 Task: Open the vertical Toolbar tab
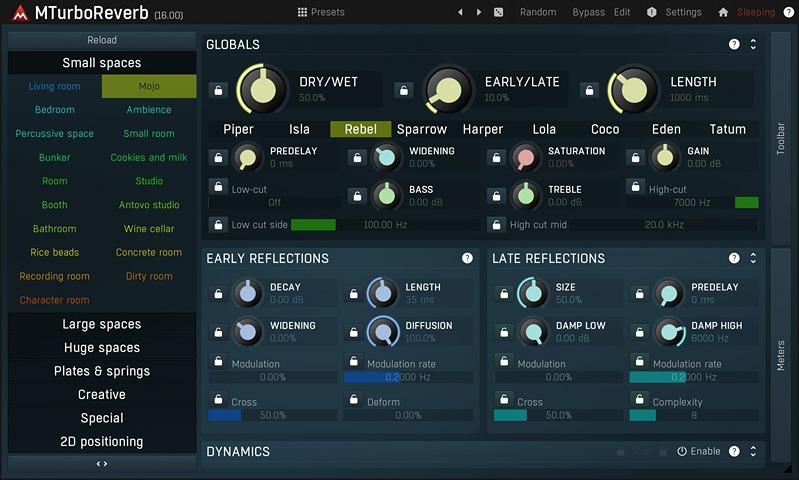click(780, 138)
